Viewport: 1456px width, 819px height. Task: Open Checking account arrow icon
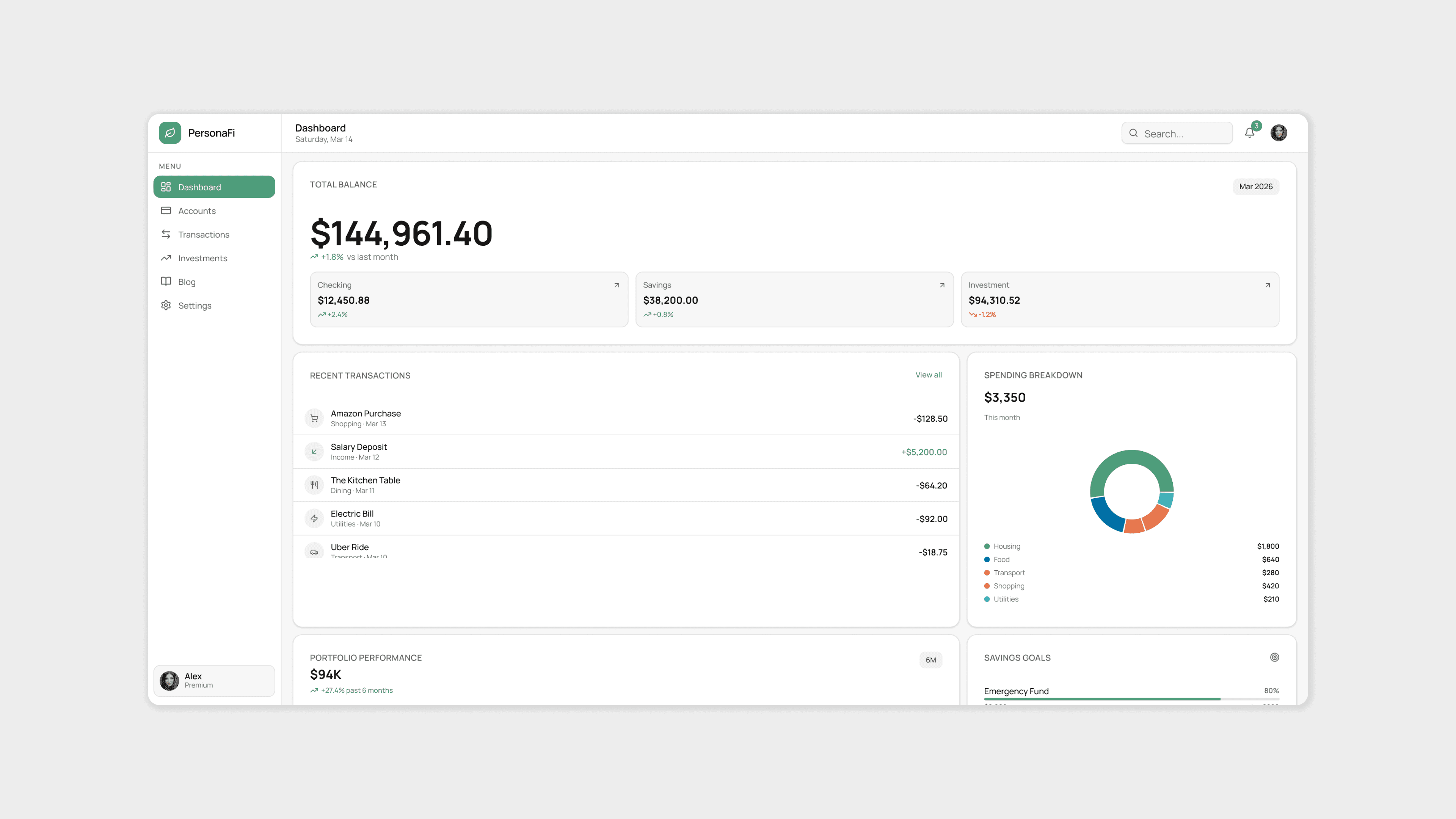point(617,286)
